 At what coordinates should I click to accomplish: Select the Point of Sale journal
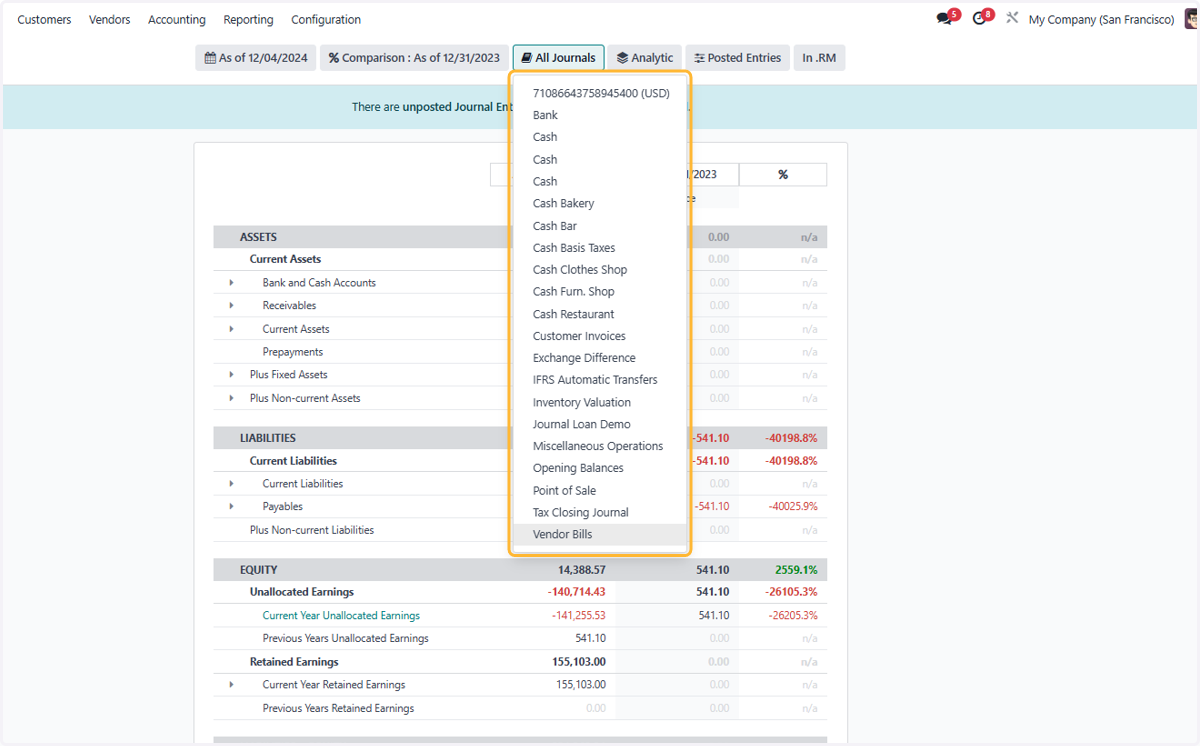(600, 490)
